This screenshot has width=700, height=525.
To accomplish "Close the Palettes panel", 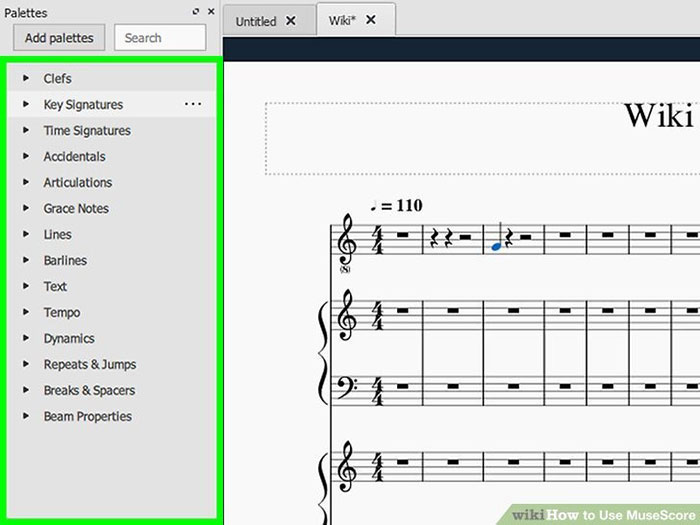I will (210, 12).
